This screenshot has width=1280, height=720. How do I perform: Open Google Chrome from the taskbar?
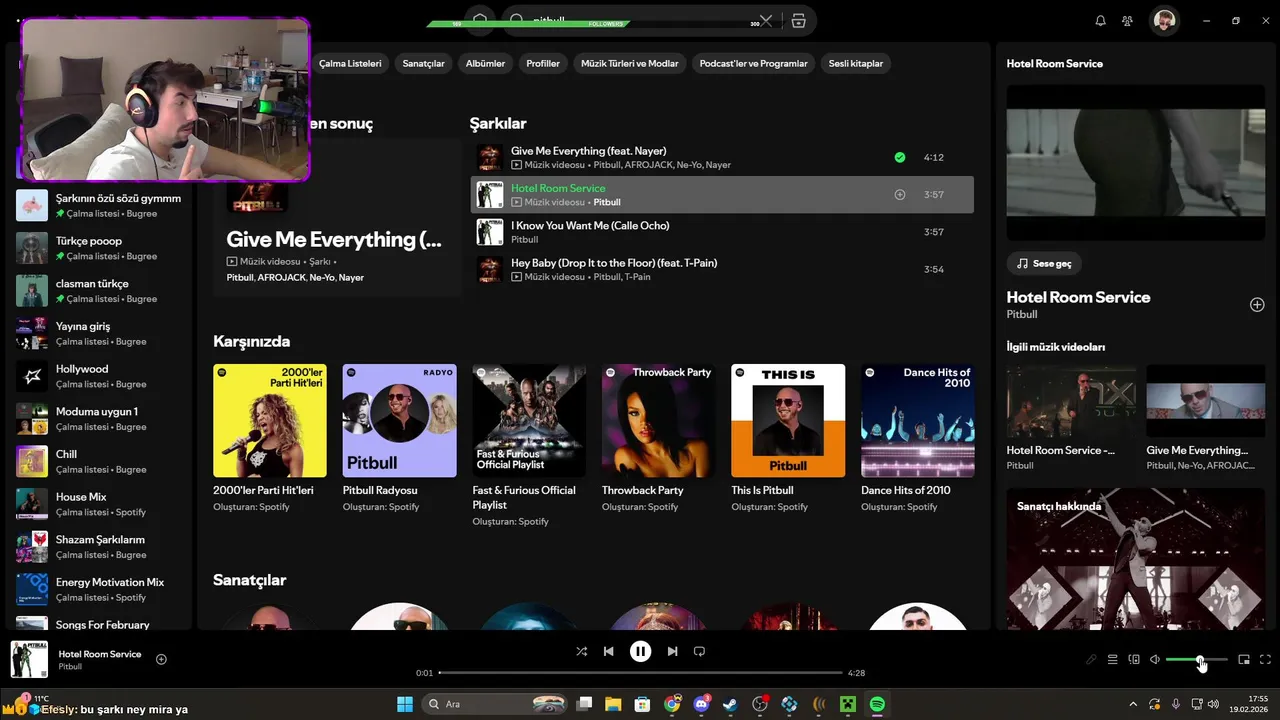672,704
